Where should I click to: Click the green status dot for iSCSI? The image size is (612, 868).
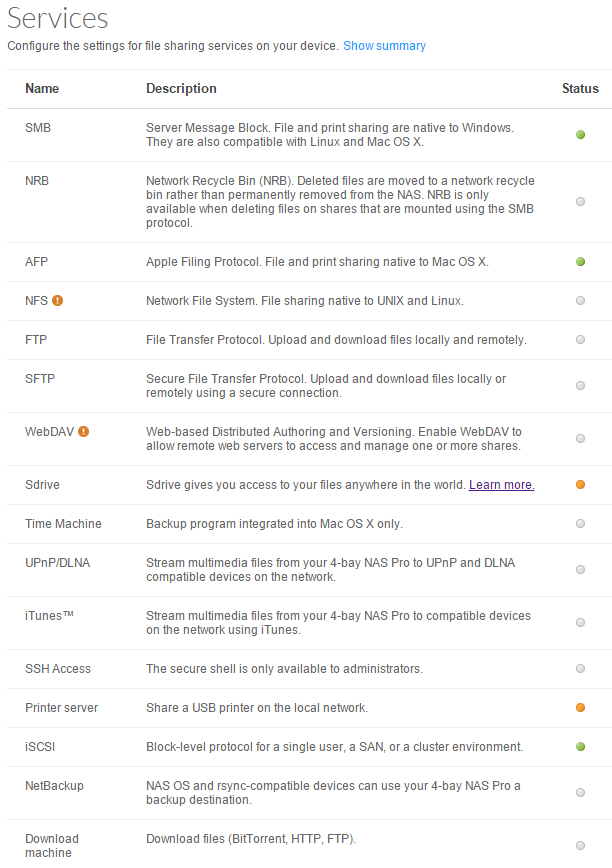[580, 747]
